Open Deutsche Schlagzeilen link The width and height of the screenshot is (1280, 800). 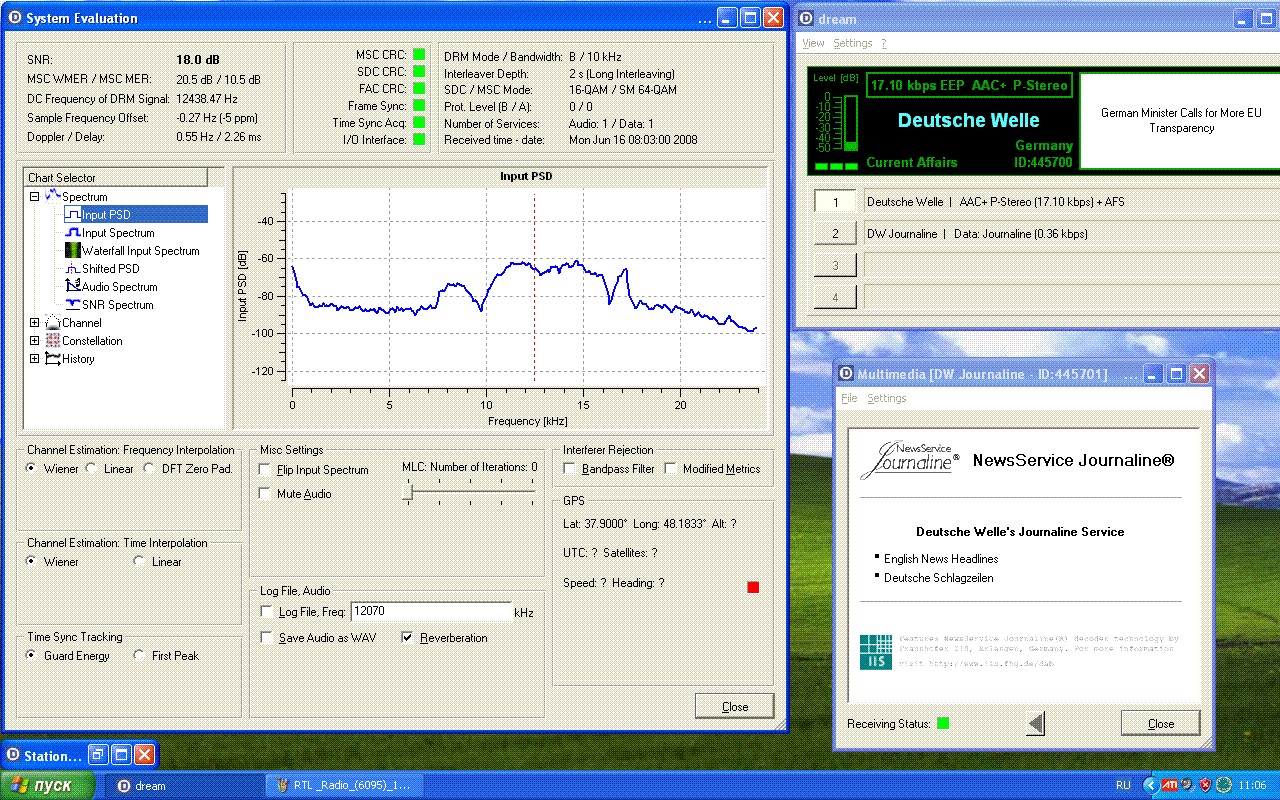[939, 578]
